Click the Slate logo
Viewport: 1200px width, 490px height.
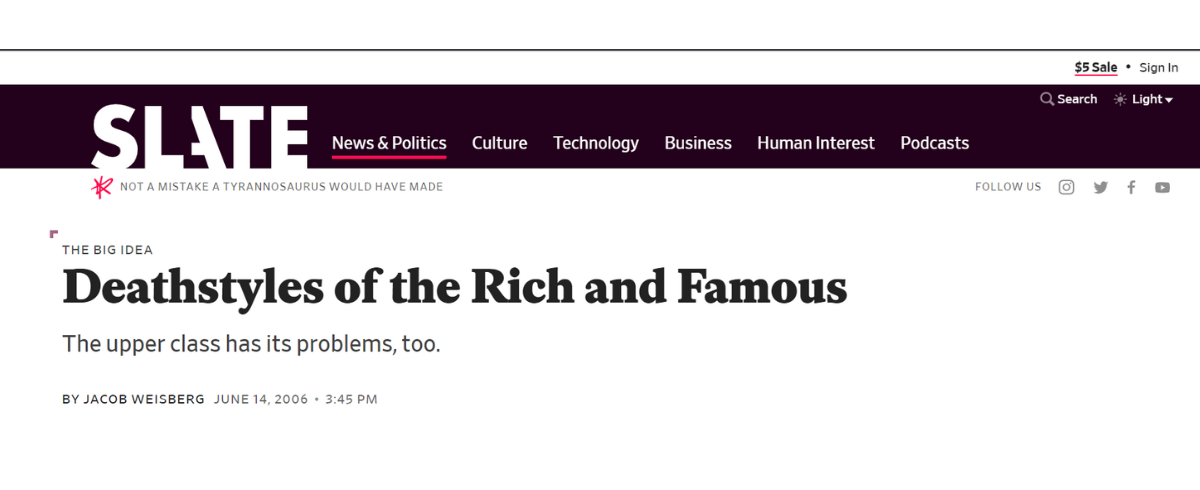click(x=200, y=136)
